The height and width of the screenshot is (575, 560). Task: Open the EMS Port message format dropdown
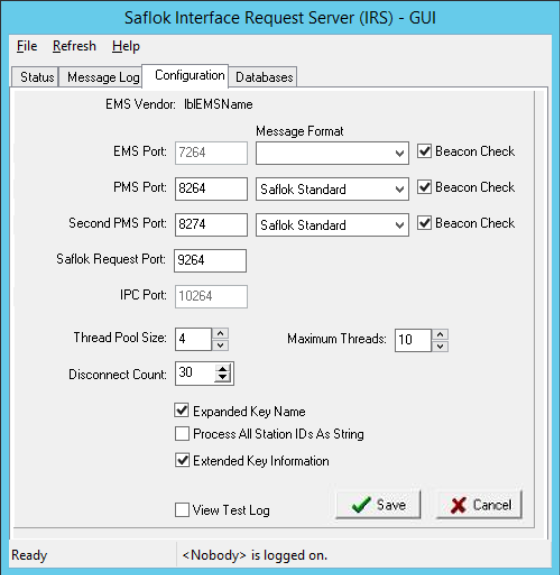coord(332,153)
